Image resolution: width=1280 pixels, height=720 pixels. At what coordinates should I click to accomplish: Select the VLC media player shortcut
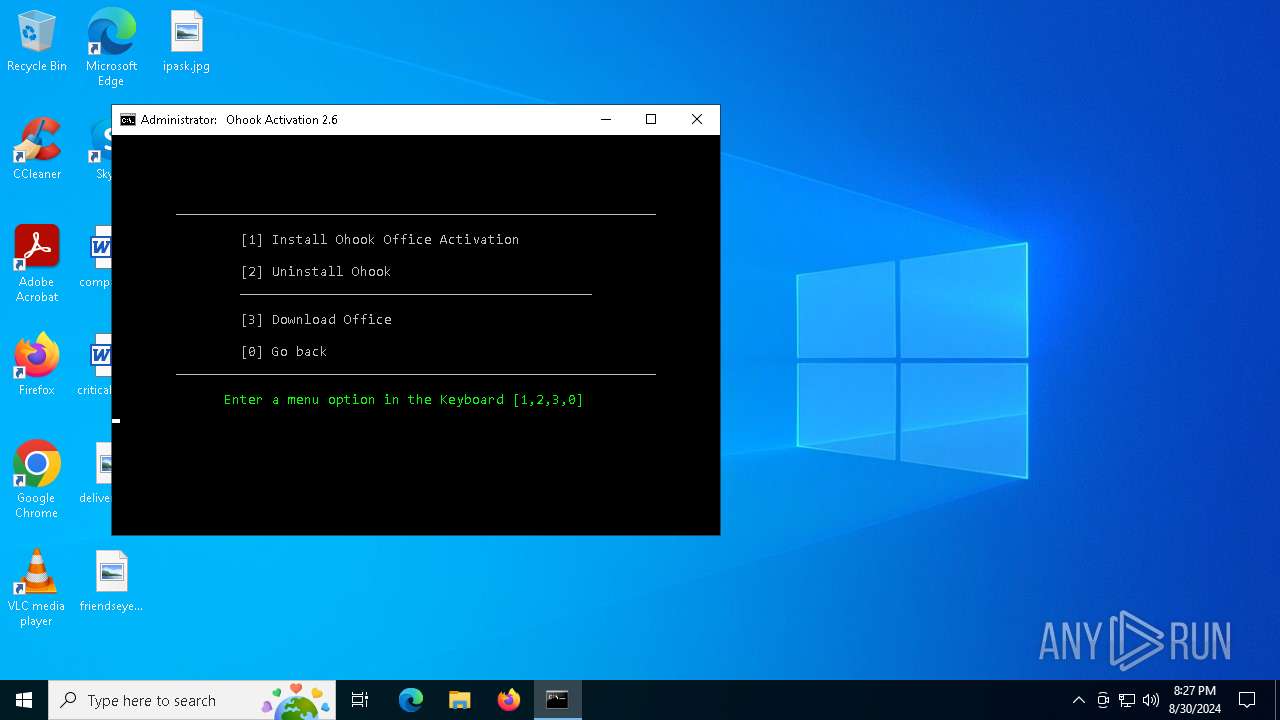coord(37,588)
